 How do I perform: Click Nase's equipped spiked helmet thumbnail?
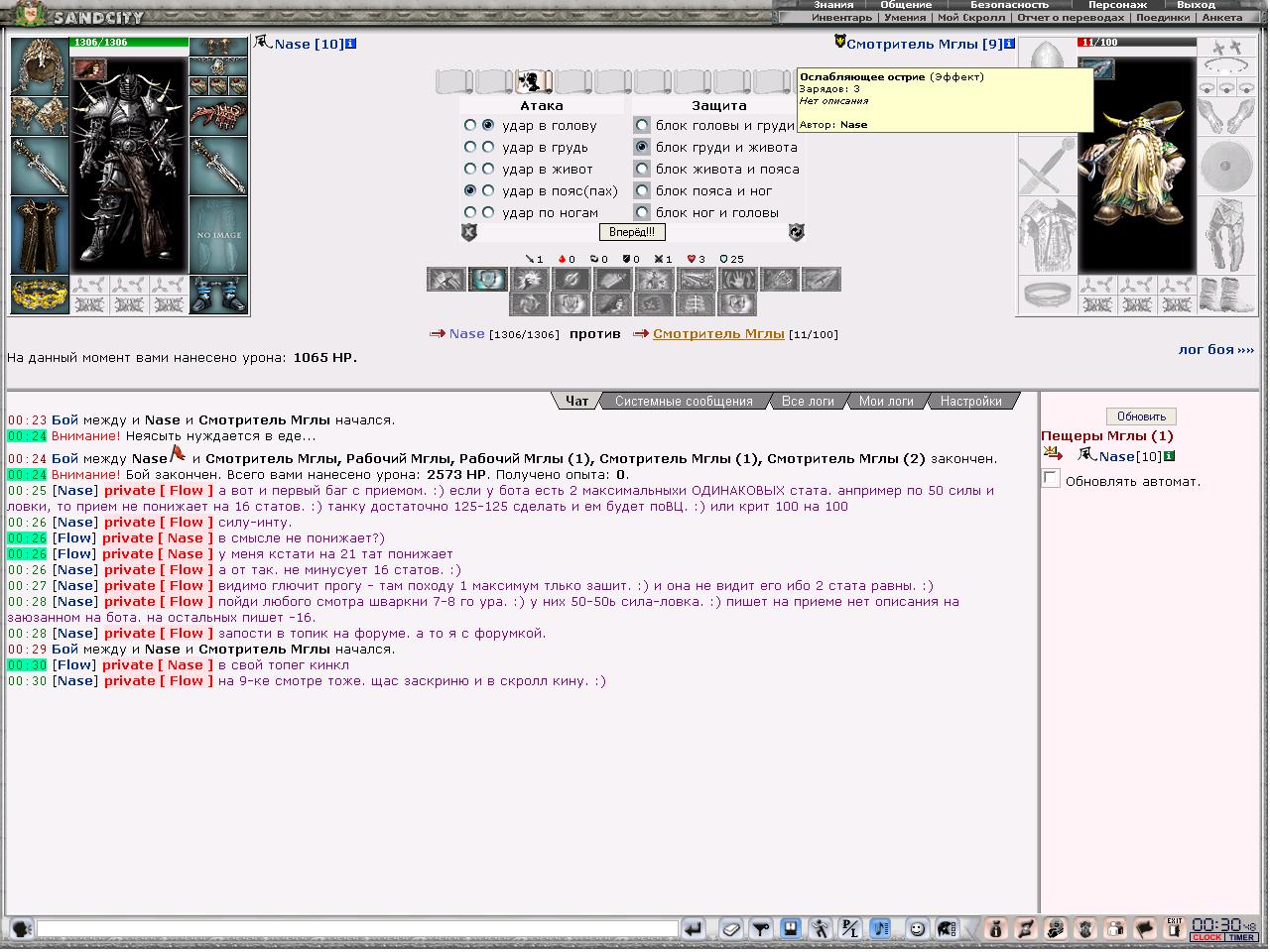(40, 66)
